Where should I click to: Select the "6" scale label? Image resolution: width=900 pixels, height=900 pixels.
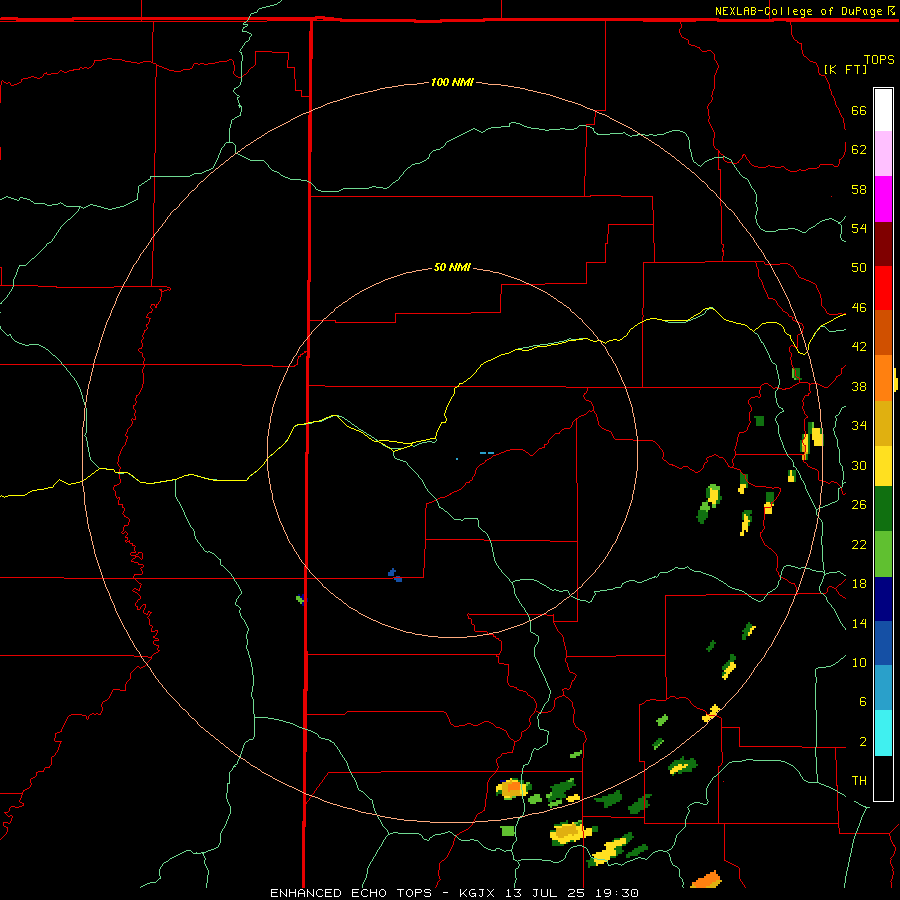862,702
